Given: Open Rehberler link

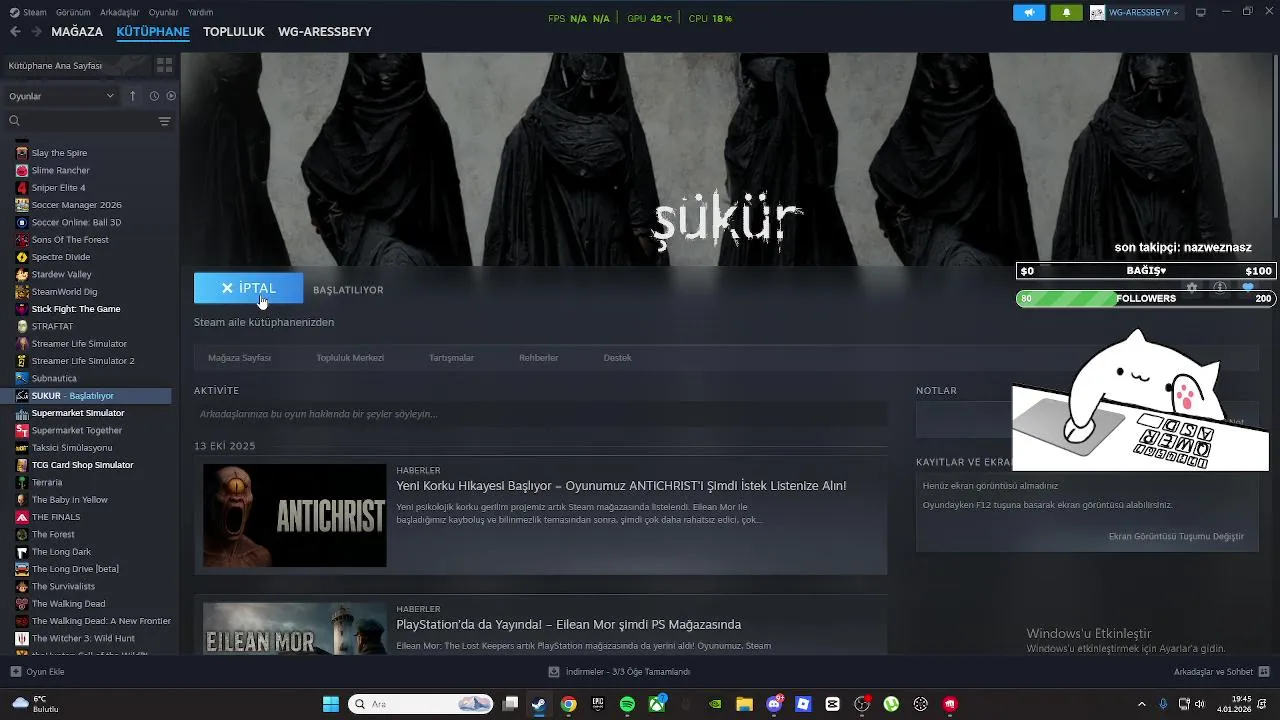Looking at the screenshot, I should coord(538,358).
